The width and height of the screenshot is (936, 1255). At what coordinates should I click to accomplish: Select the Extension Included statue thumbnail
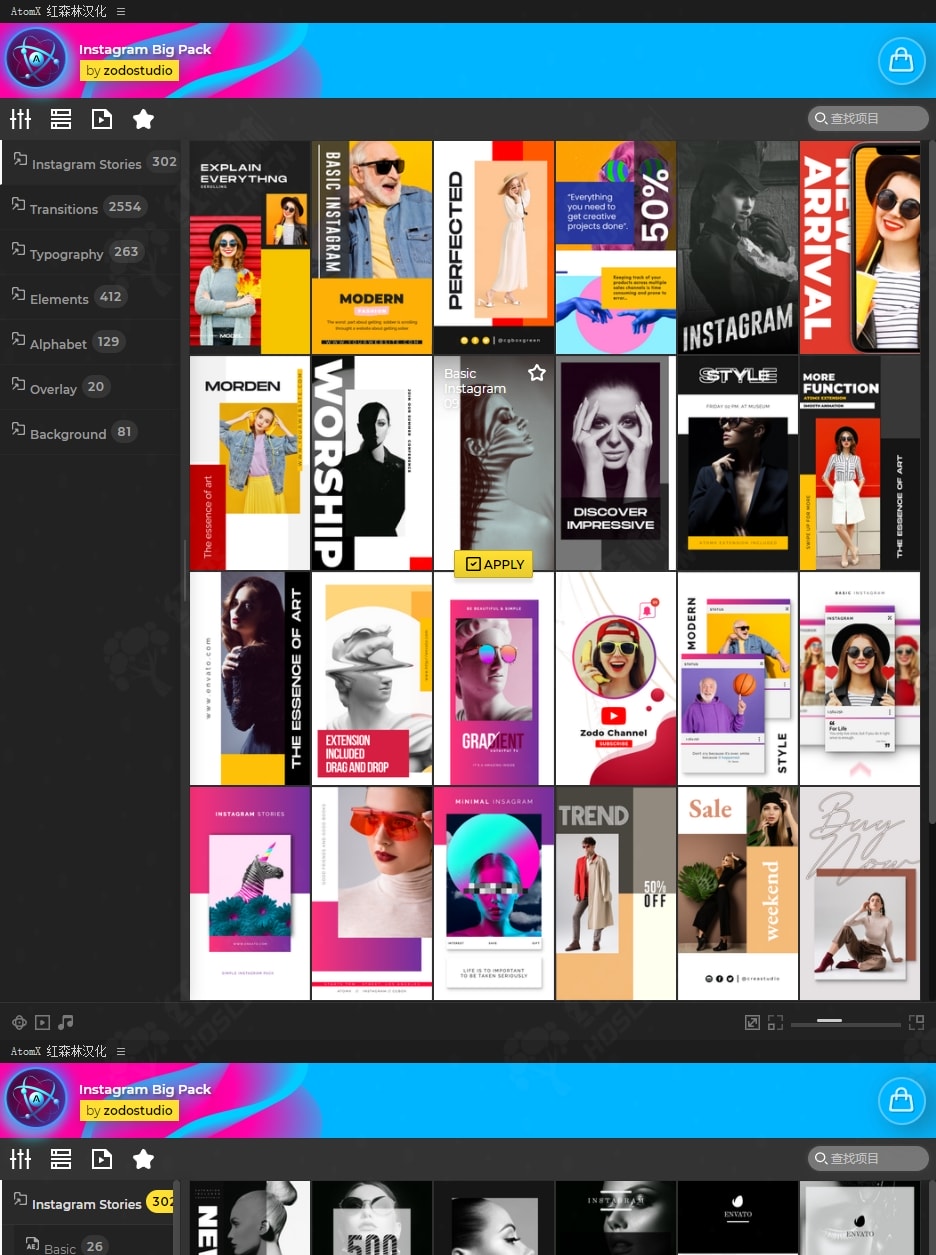click(x=372, y=678)
